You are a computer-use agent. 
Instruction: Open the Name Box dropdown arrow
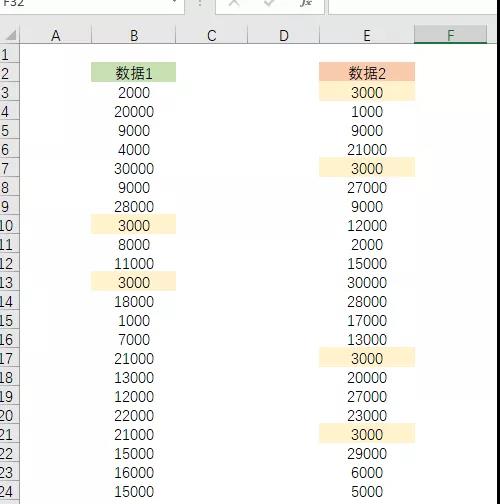click(x=174, y=3)
